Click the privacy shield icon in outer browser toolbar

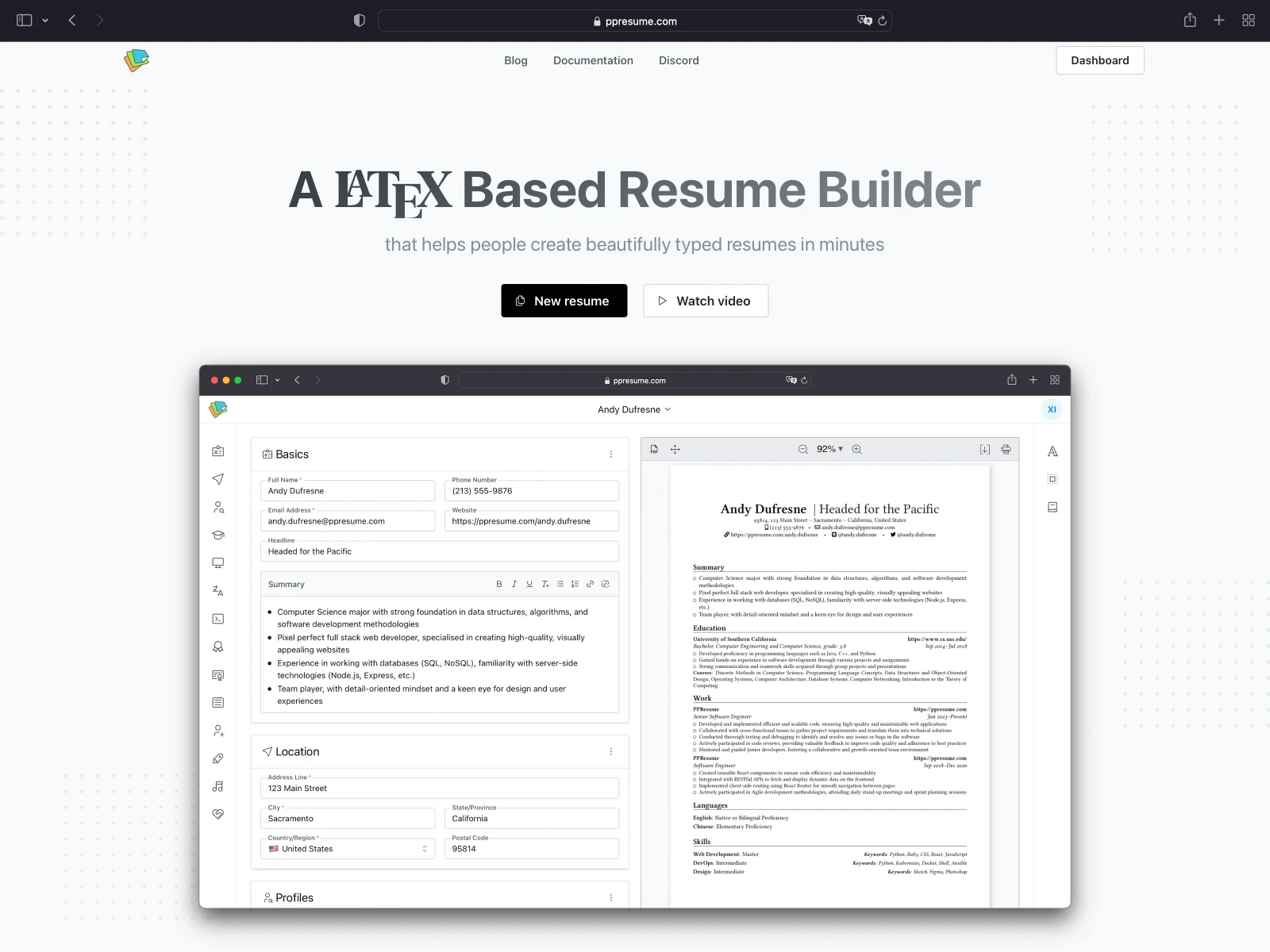[x=360, y=21]
